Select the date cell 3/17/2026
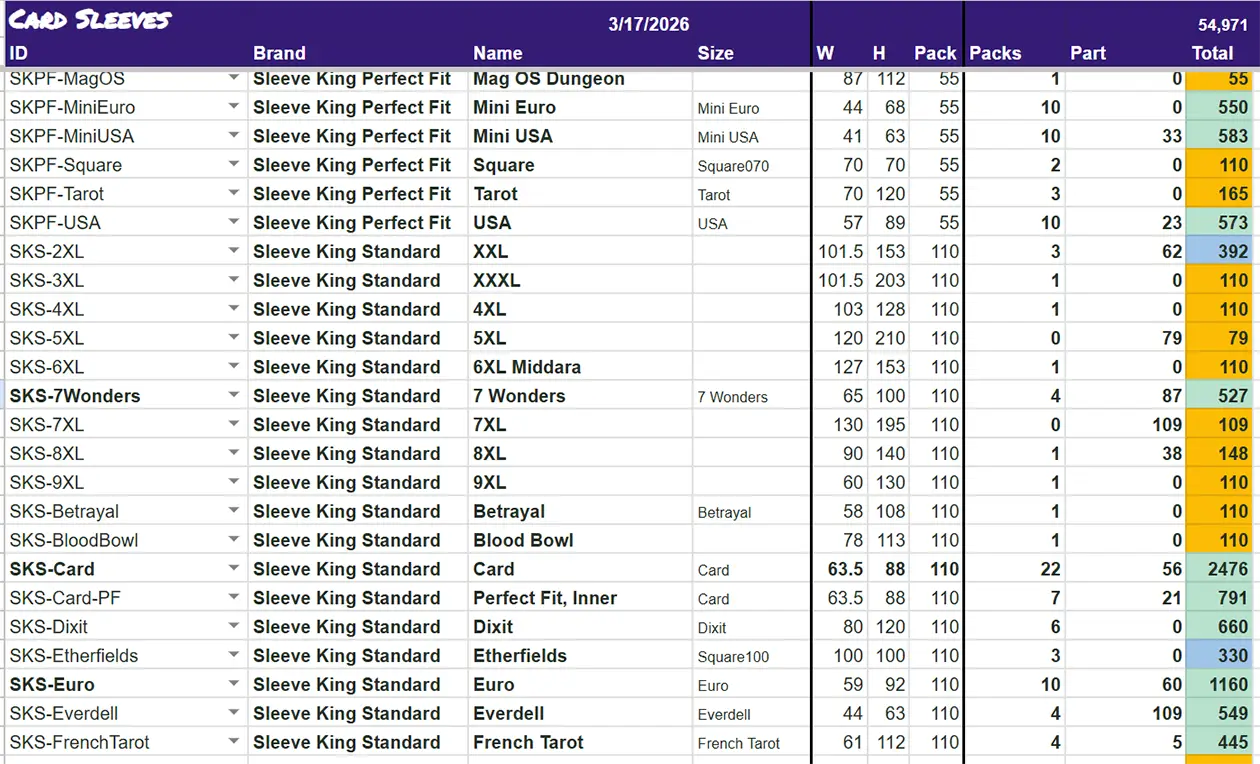 [649, 24]
